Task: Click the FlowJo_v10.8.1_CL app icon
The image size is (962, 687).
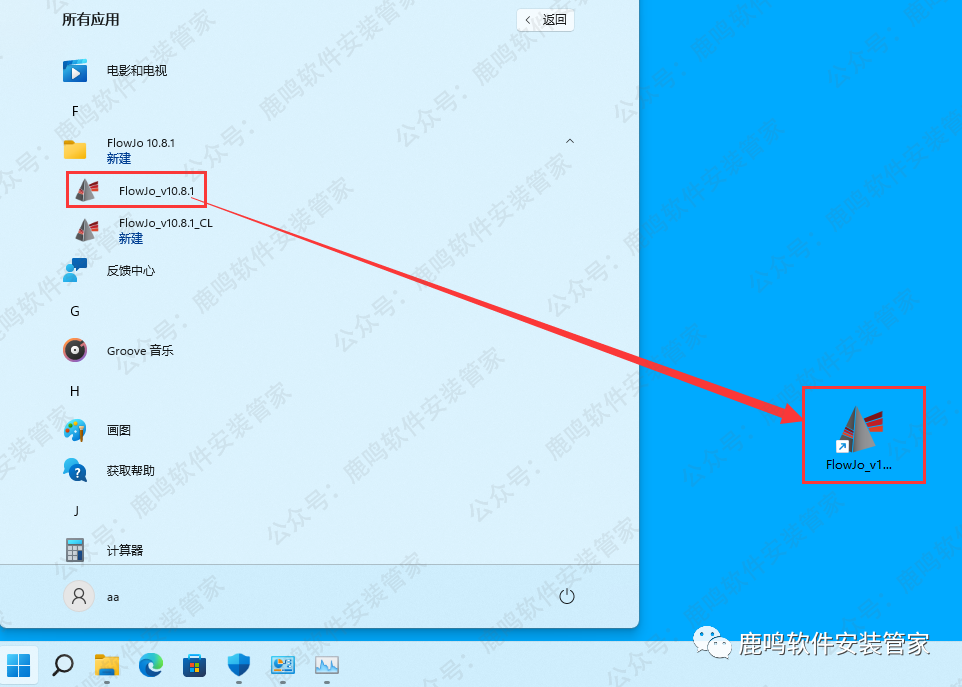Action: click(x=87, y=230)
